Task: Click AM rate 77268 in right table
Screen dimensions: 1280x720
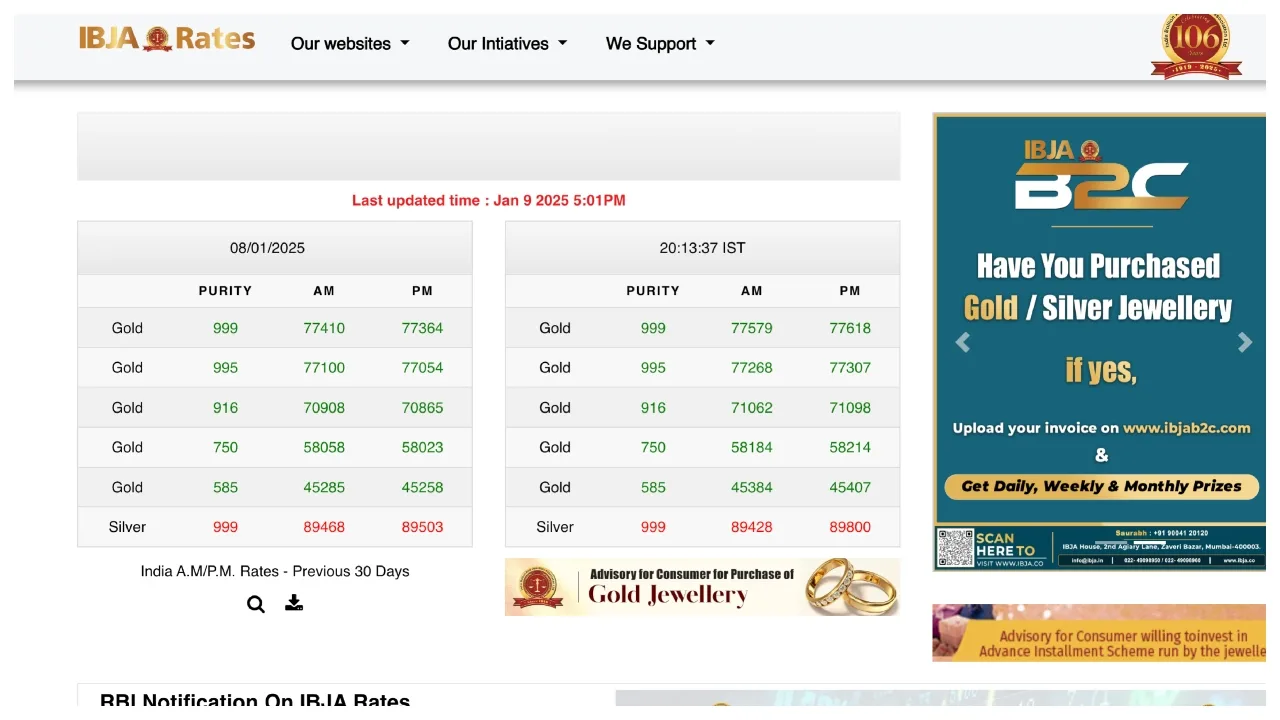Action: click(752, 368)
